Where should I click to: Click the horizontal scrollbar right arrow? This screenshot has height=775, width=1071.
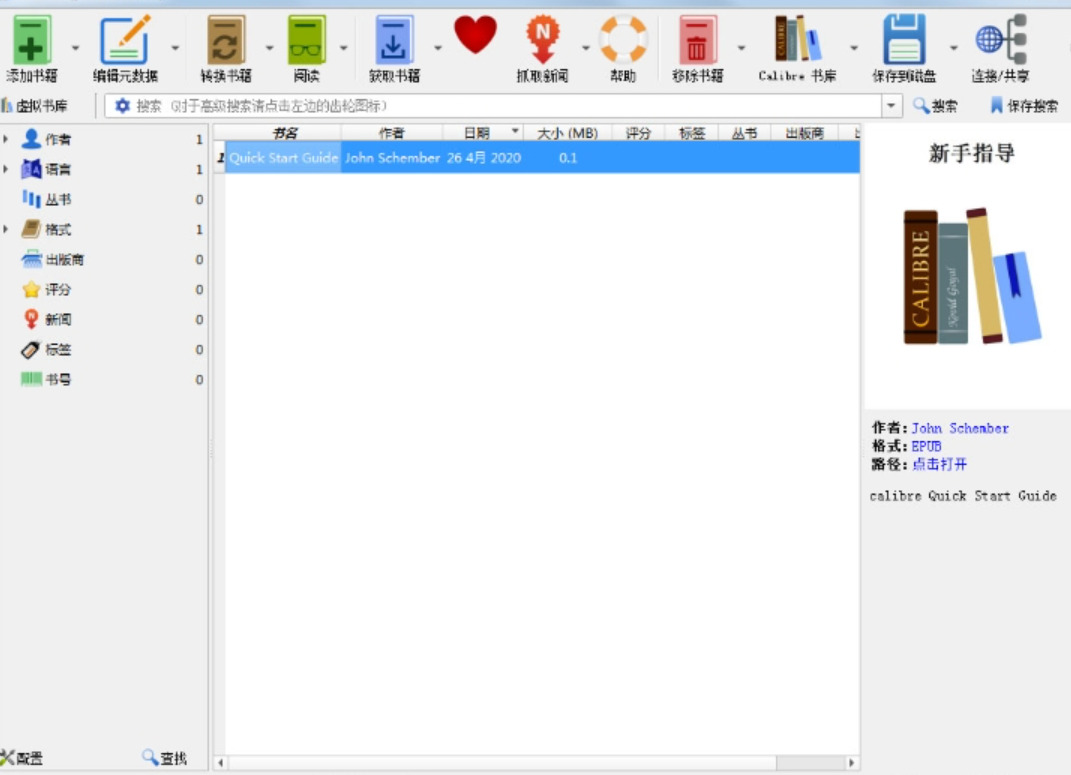[x=851, y=763]
